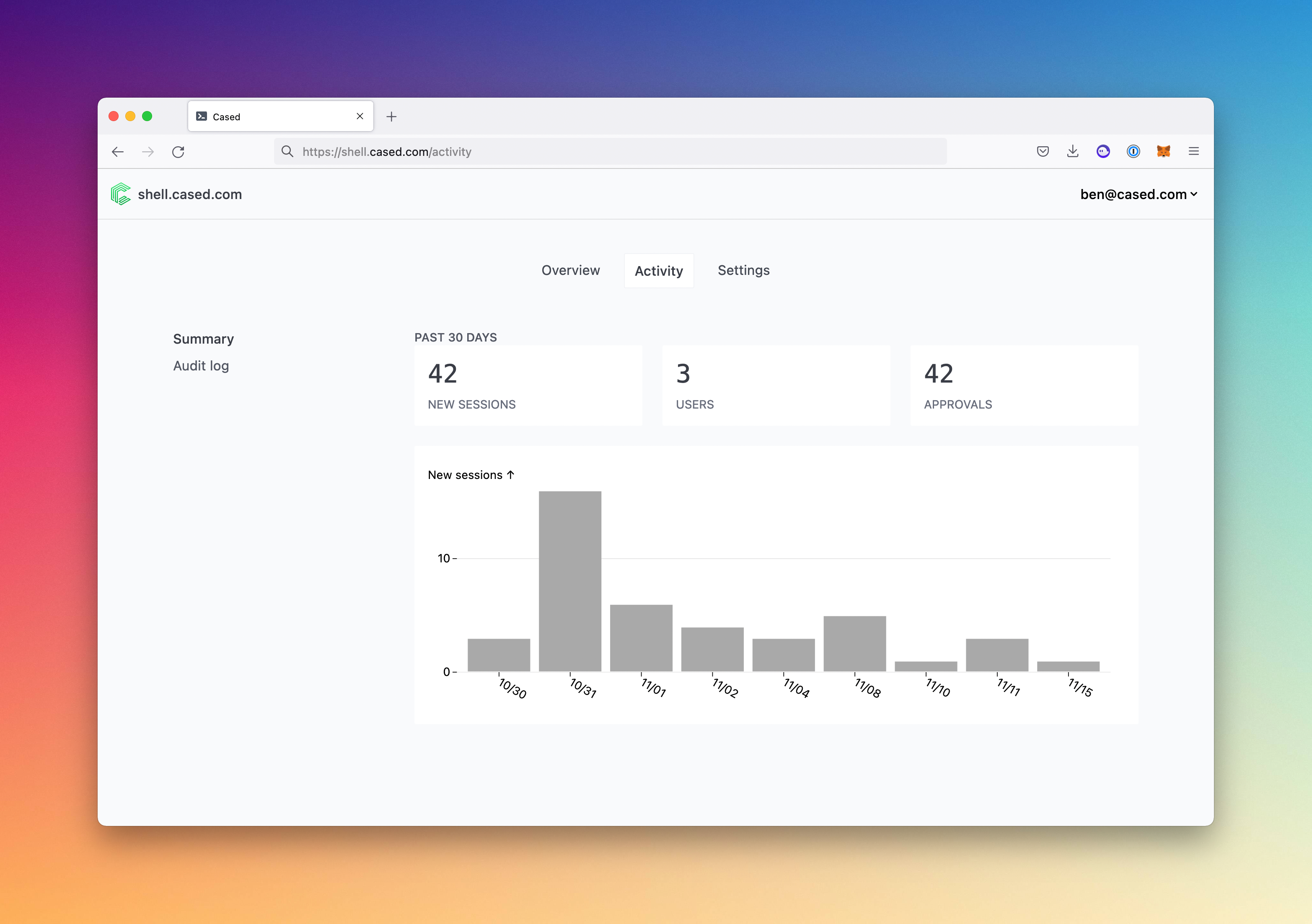Click the 10/30 bar in the chart

click(499, 655)
